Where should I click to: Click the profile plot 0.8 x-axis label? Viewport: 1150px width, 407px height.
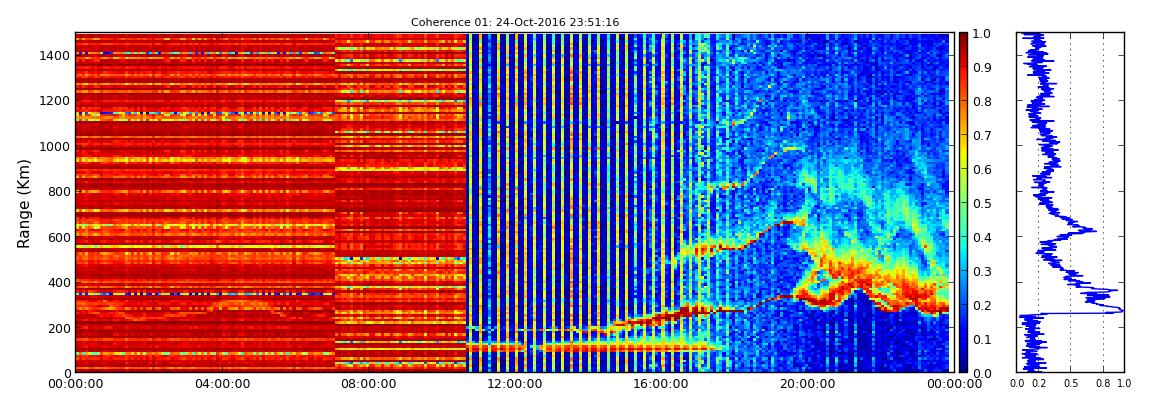tap(1104, 384)
